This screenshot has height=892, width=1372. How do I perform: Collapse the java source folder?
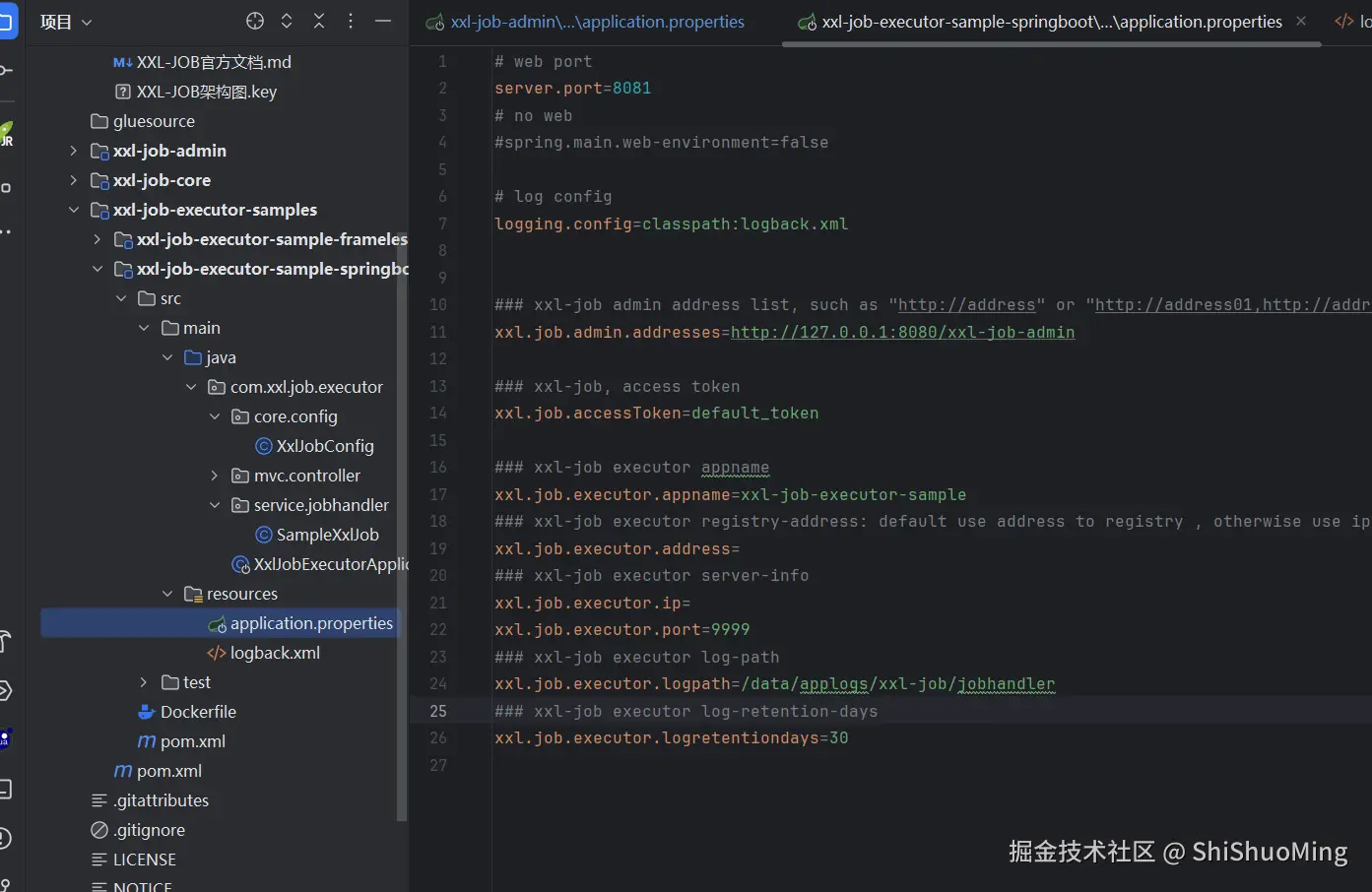(x=167, y=357)
